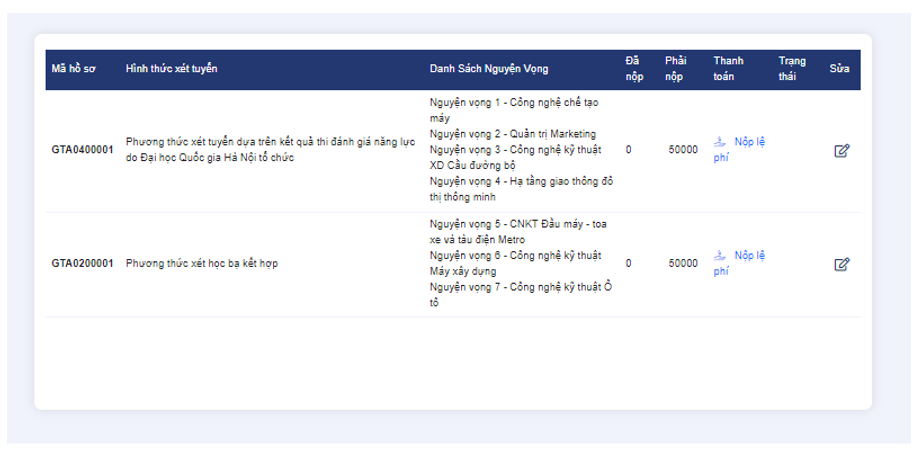Click the payment hand icon in GTA0200001 row
923x455 pixels.
[x=720, y=256]
